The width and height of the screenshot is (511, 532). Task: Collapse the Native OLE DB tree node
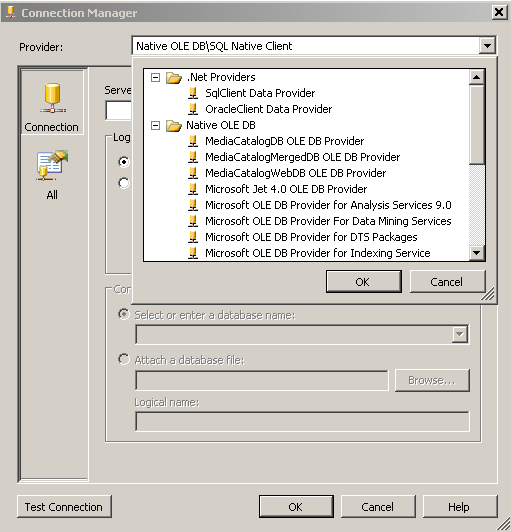pyautogui.click(x=155, y=126)
